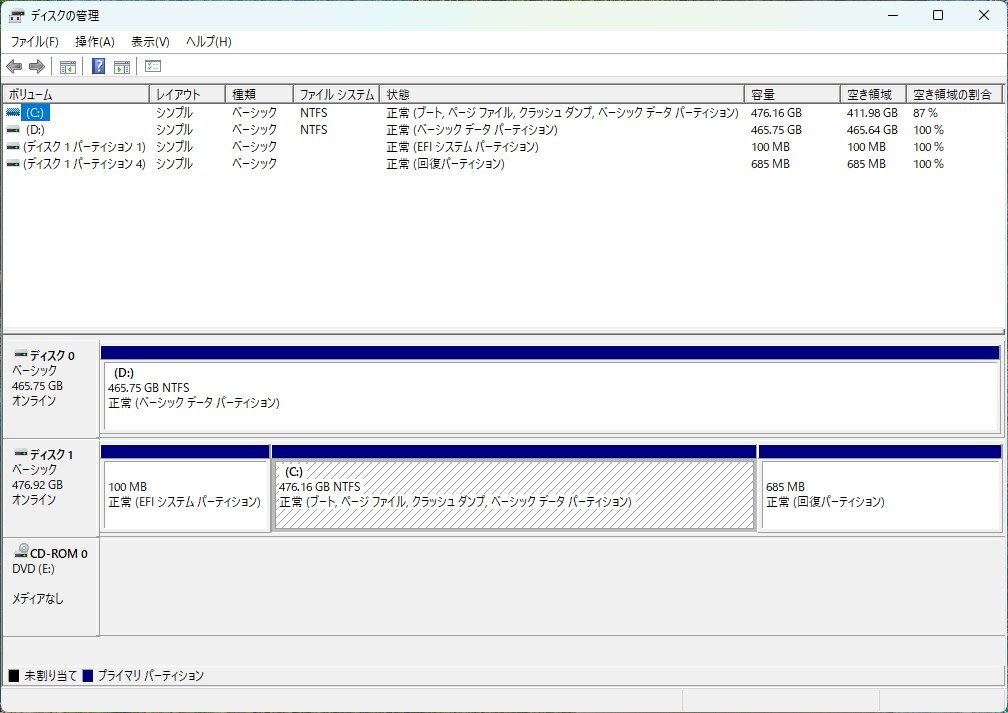Click the ディスクの管理 app icon in title bar

click(17, 16)
